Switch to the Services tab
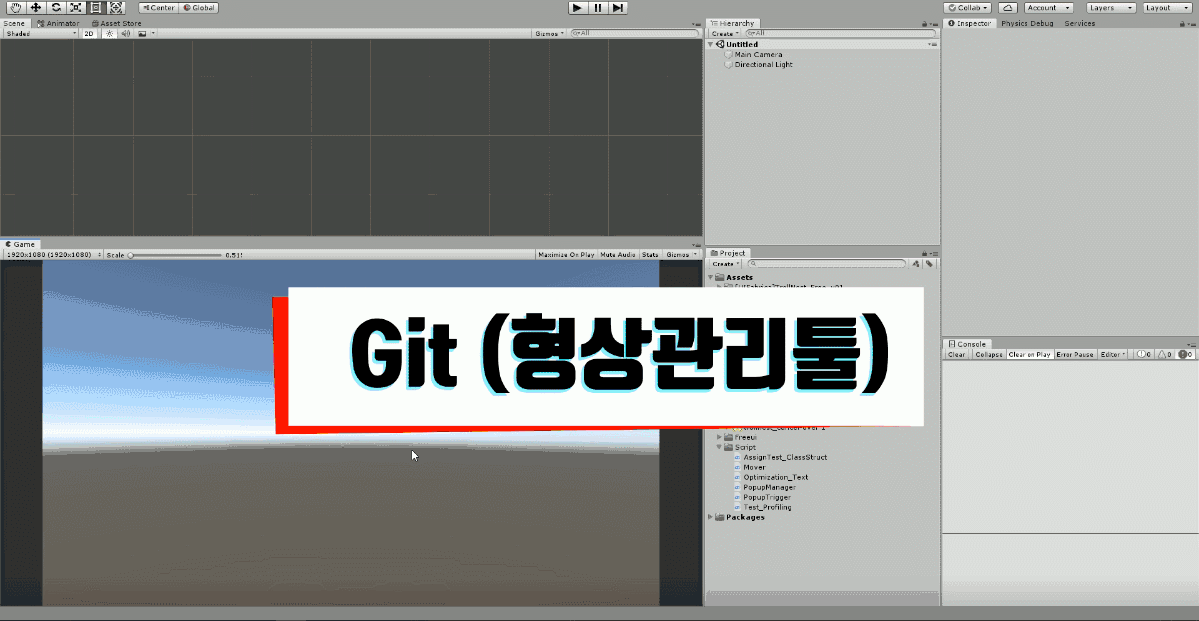This screenshot has height=621, width=1199. 1080,24
